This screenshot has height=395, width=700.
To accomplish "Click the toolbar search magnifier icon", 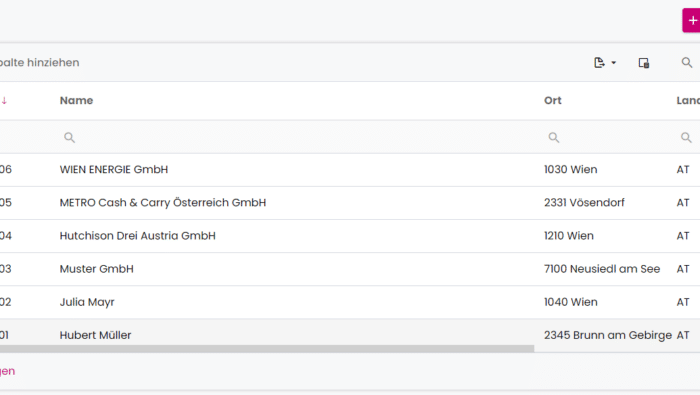I will tap(687, 62).
